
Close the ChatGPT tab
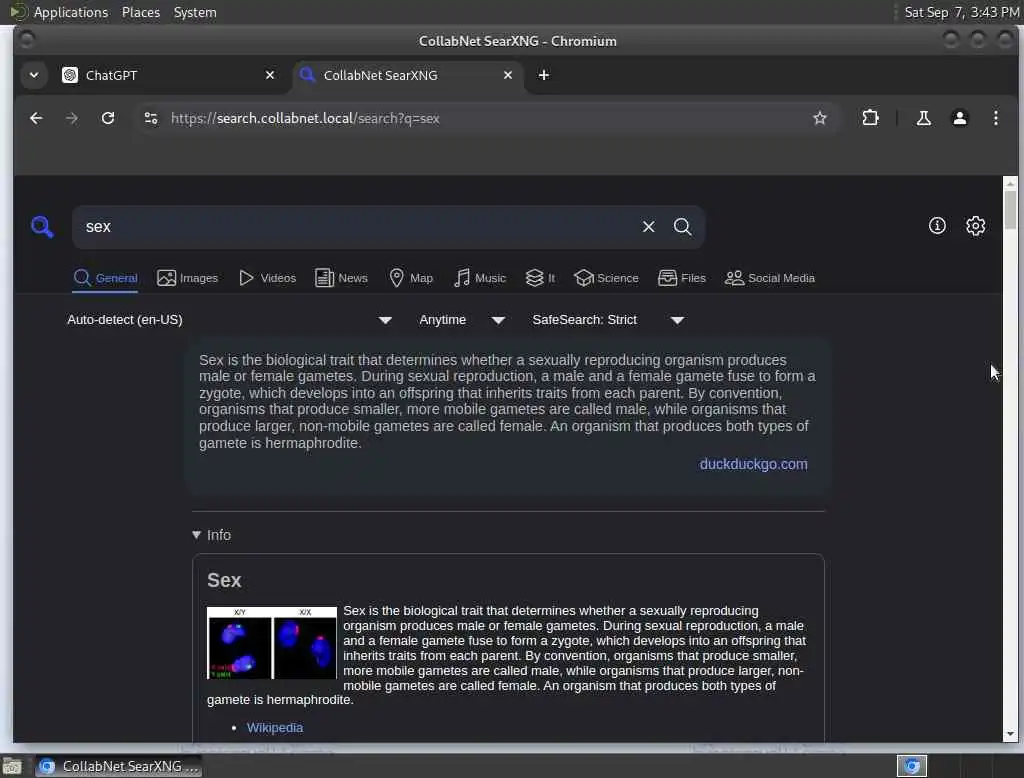click(x=270, y=75)
